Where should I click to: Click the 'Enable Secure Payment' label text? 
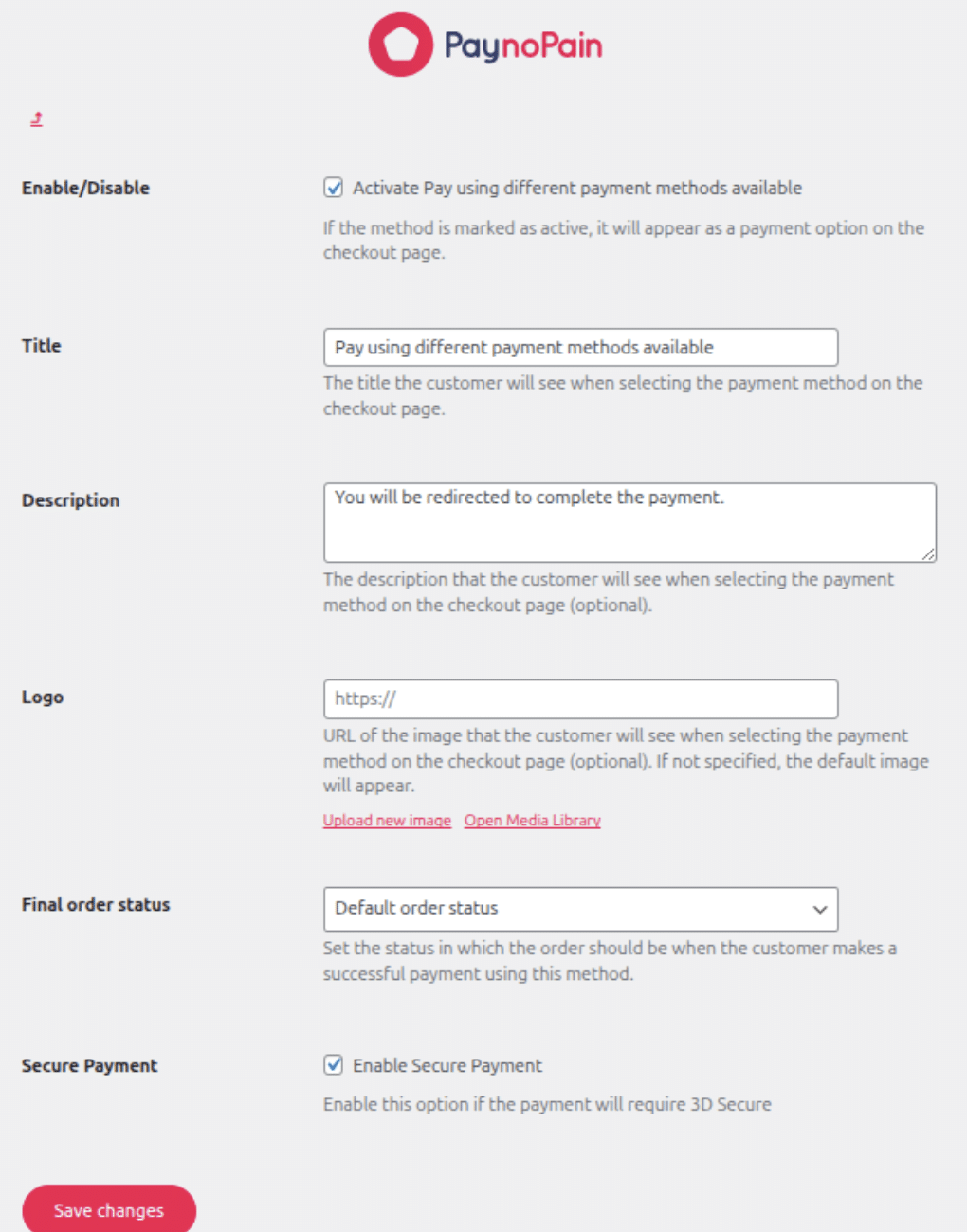pos(447,1066)
